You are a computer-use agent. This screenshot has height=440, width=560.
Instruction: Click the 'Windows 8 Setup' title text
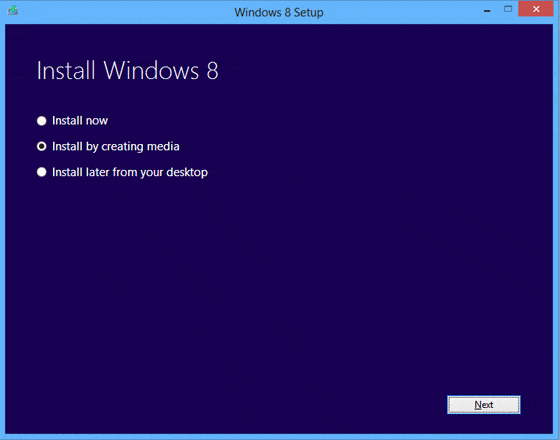pyautogui.click(x=279, y=12)
